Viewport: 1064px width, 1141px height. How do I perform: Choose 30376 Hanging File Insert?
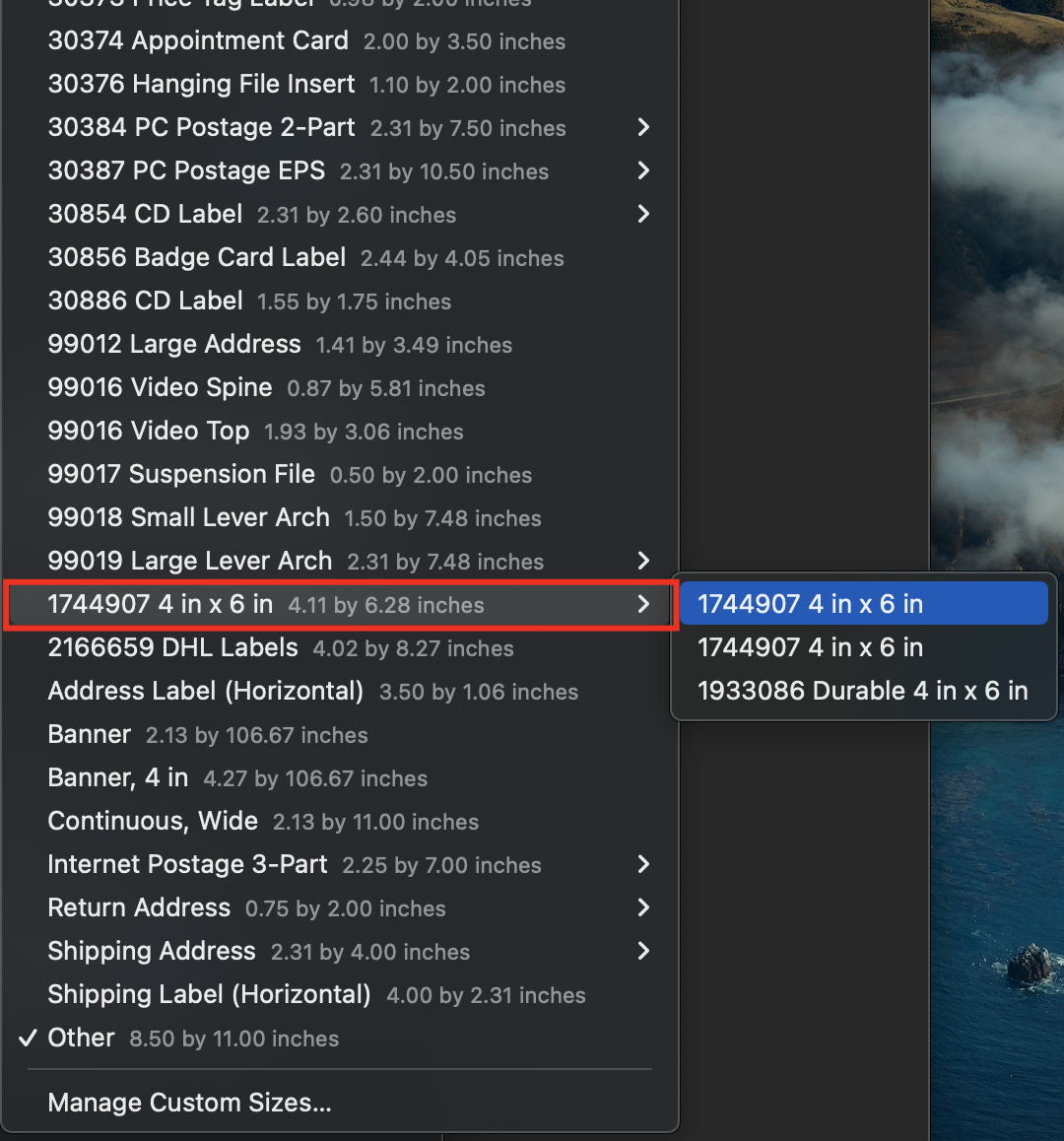[201, 85]
